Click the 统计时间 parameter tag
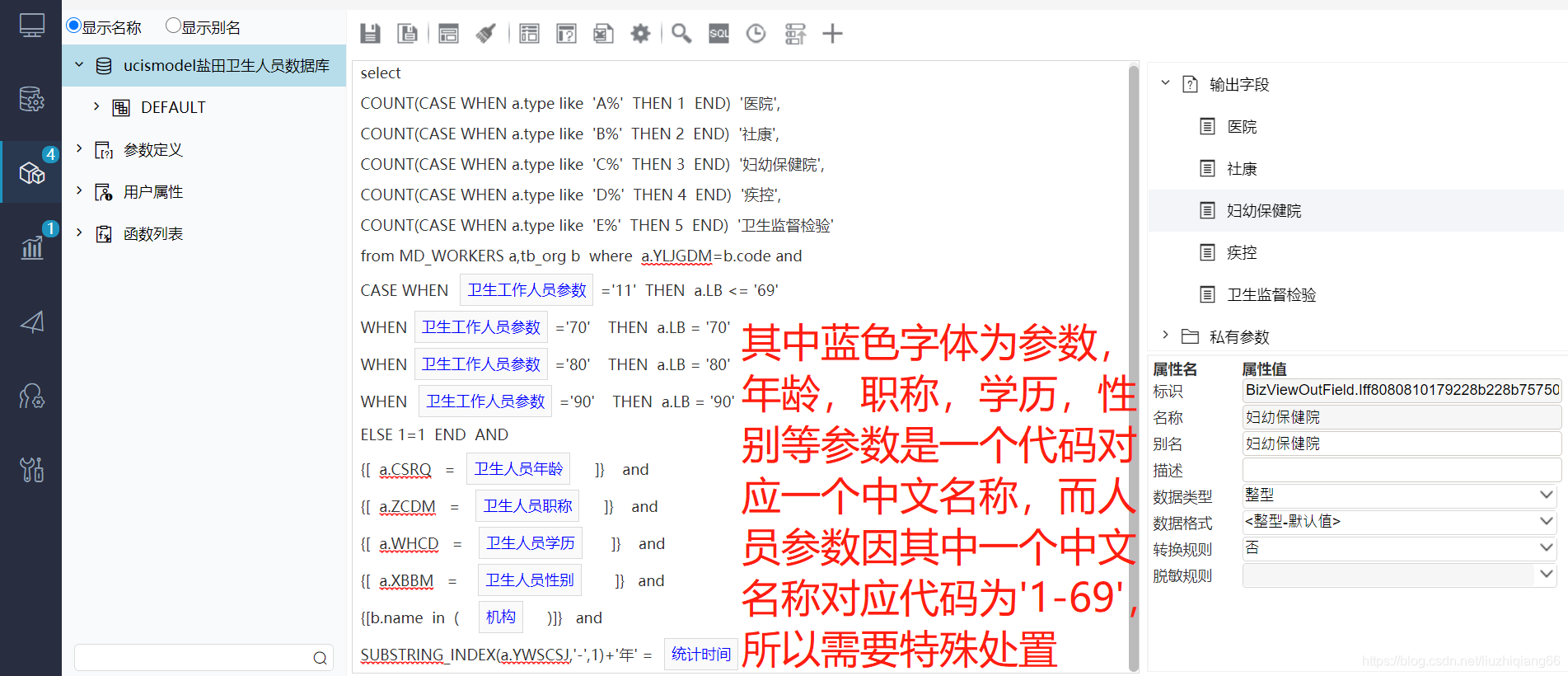Image resolution: width=1568 pixels, height=676 pixels. pyautogui.click(x=701, y=655)
